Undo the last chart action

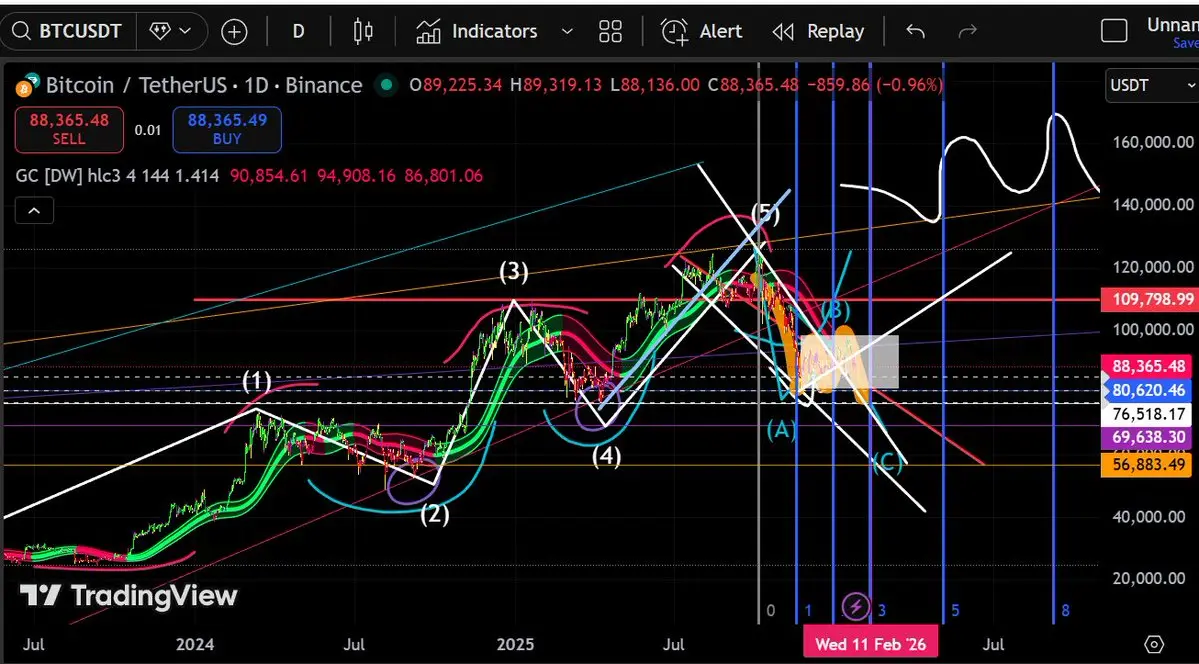tap(915, 31)
